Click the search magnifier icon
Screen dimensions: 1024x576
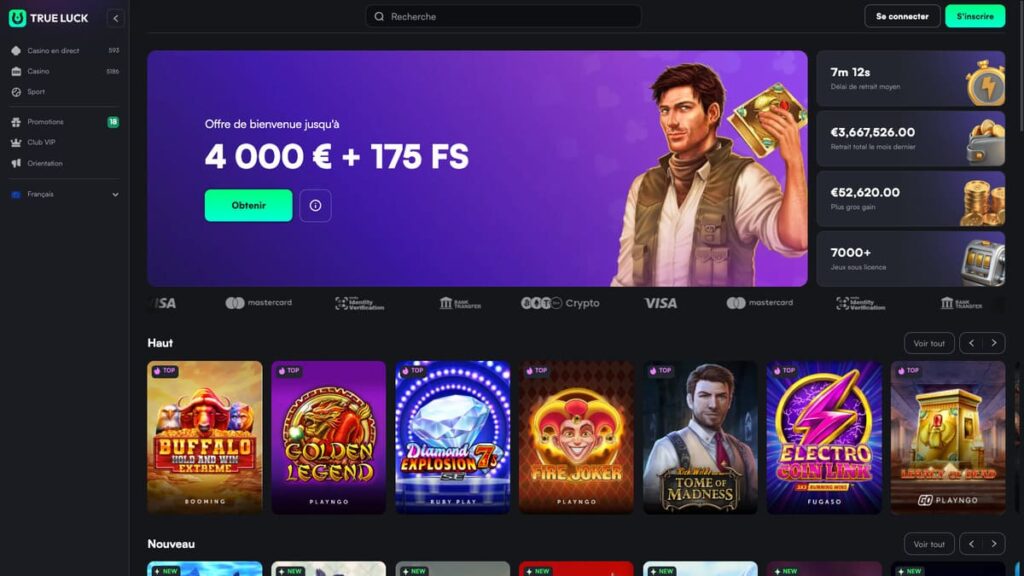379,16
